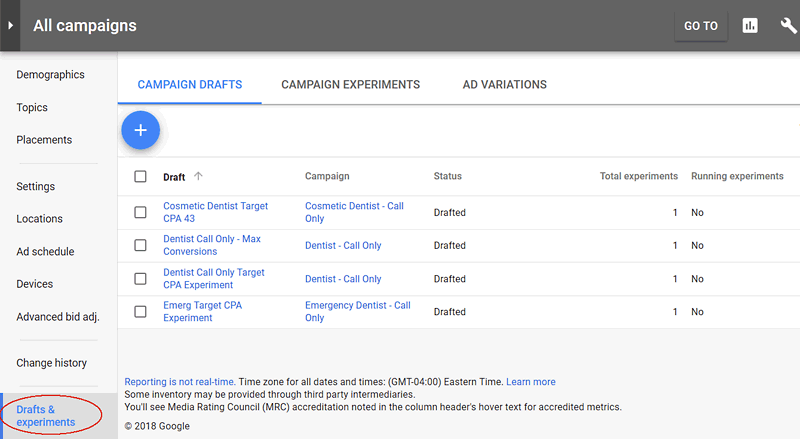Viewport: 800px width, 439px height.
Task: Sort by Draft column arrow
Action: [x=198, y=176]
